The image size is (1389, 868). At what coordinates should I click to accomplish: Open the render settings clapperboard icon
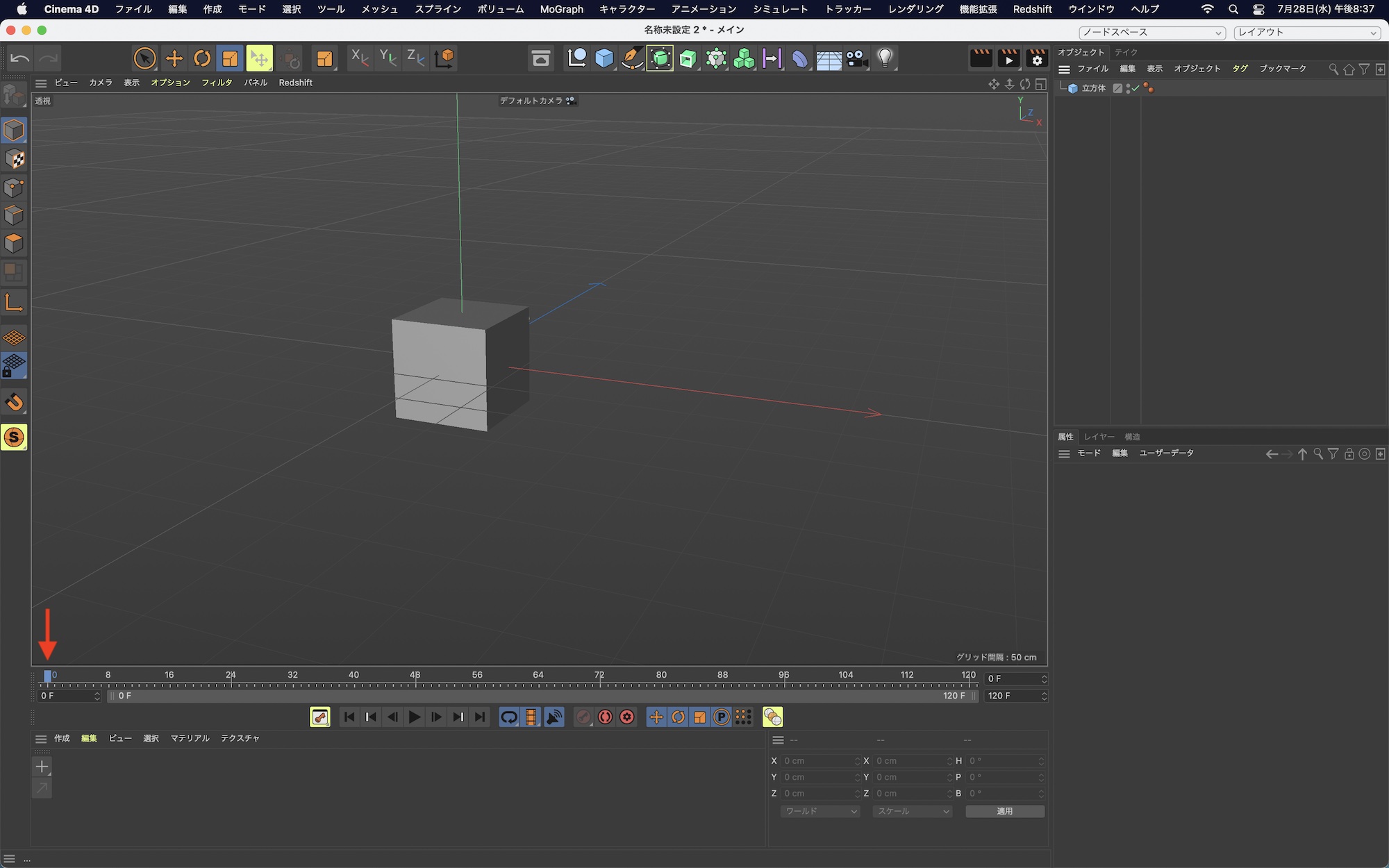[1036, 58]
